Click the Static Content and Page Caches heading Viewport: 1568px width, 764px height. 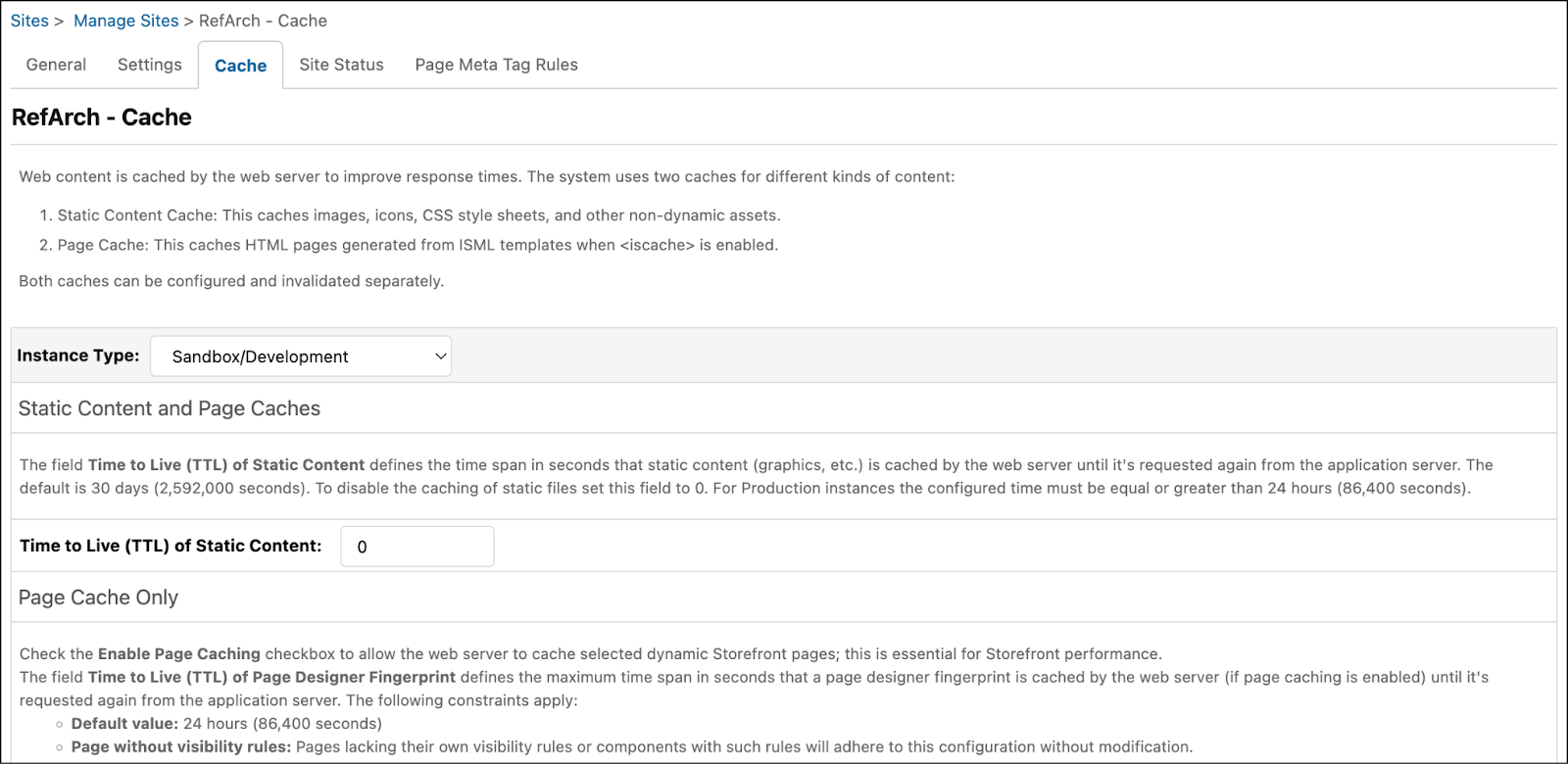pos(170,408)
